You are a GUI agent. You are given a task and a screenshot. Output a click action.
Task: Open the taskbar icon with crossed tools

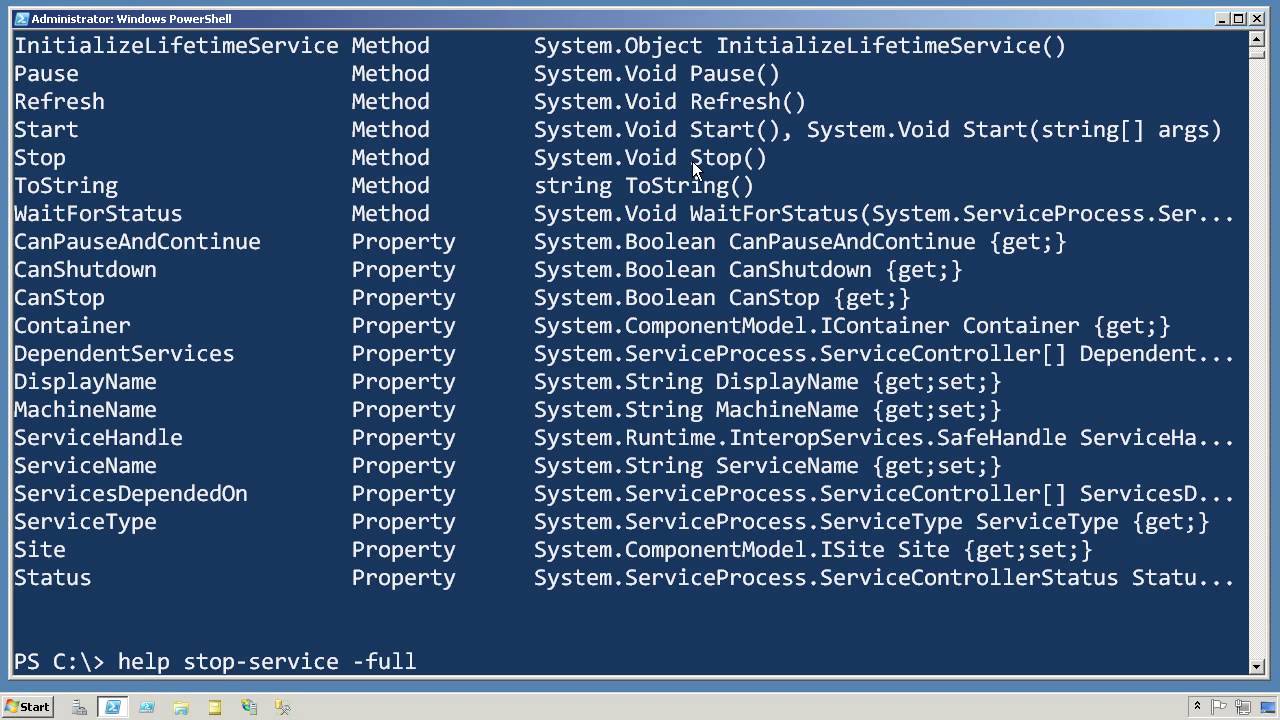tap(283, 707)
